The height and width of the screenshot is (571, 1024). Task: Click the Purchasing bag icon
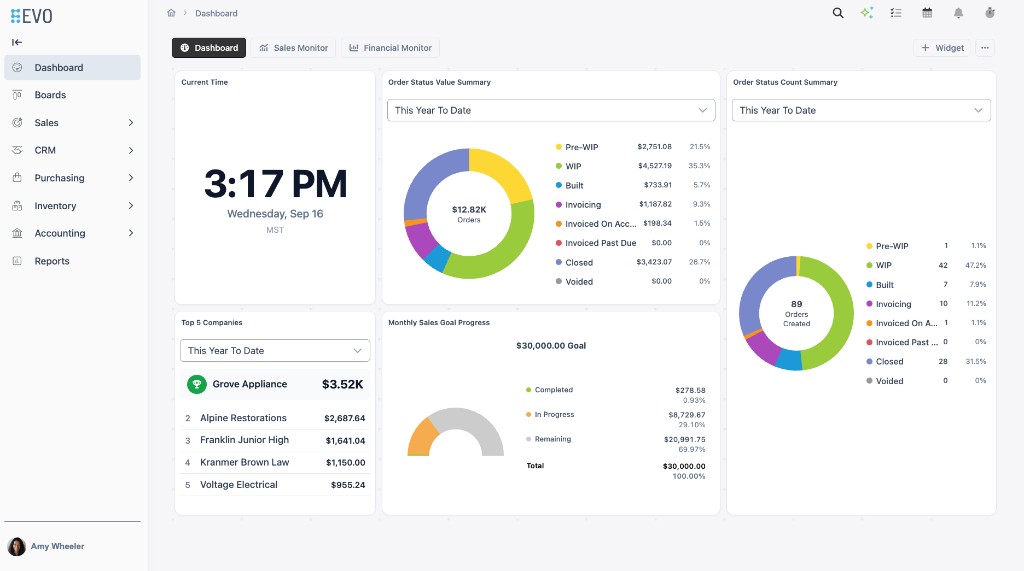coord(17,178)
